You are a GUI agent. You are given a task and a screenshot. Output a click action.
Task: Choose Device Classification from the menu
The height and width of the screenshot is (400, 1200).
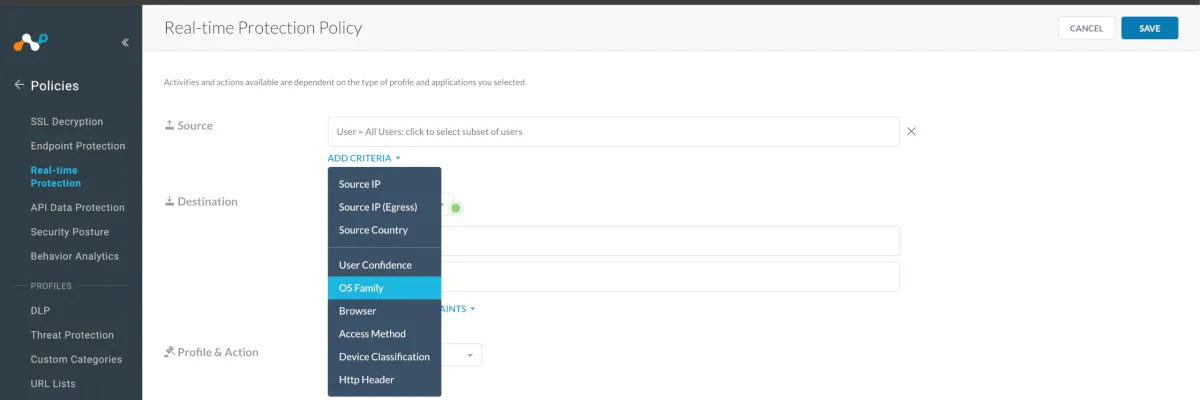point(384,357)
